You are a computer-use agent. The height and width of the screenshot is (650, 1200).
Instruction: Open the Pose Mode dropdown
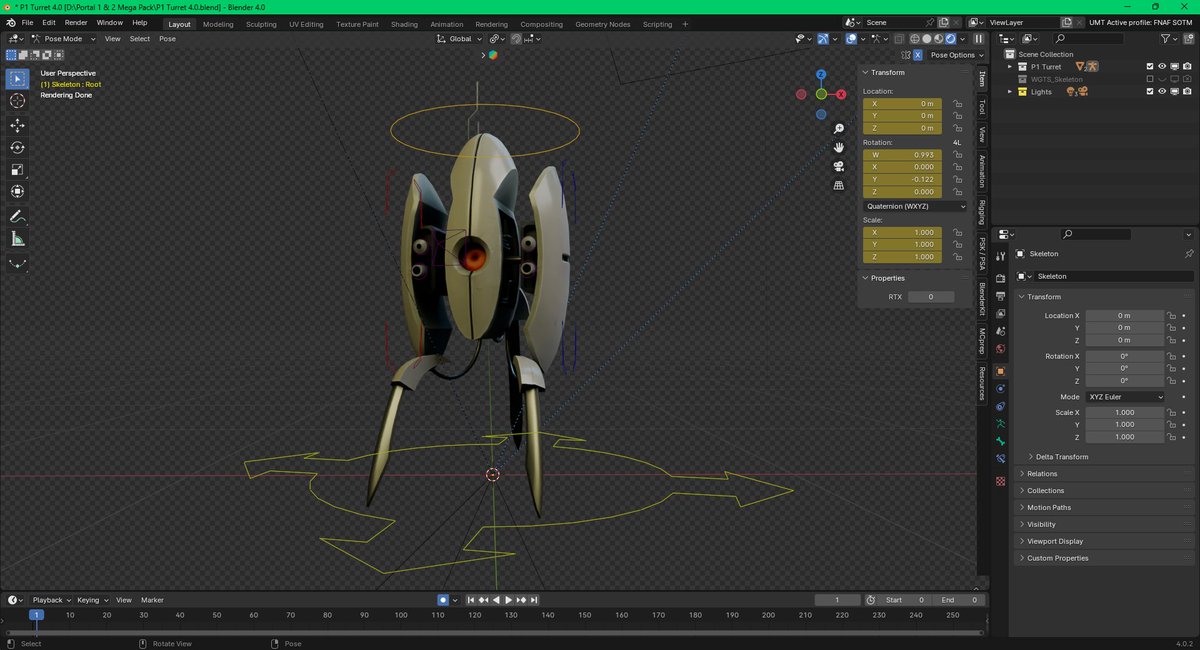62,39
